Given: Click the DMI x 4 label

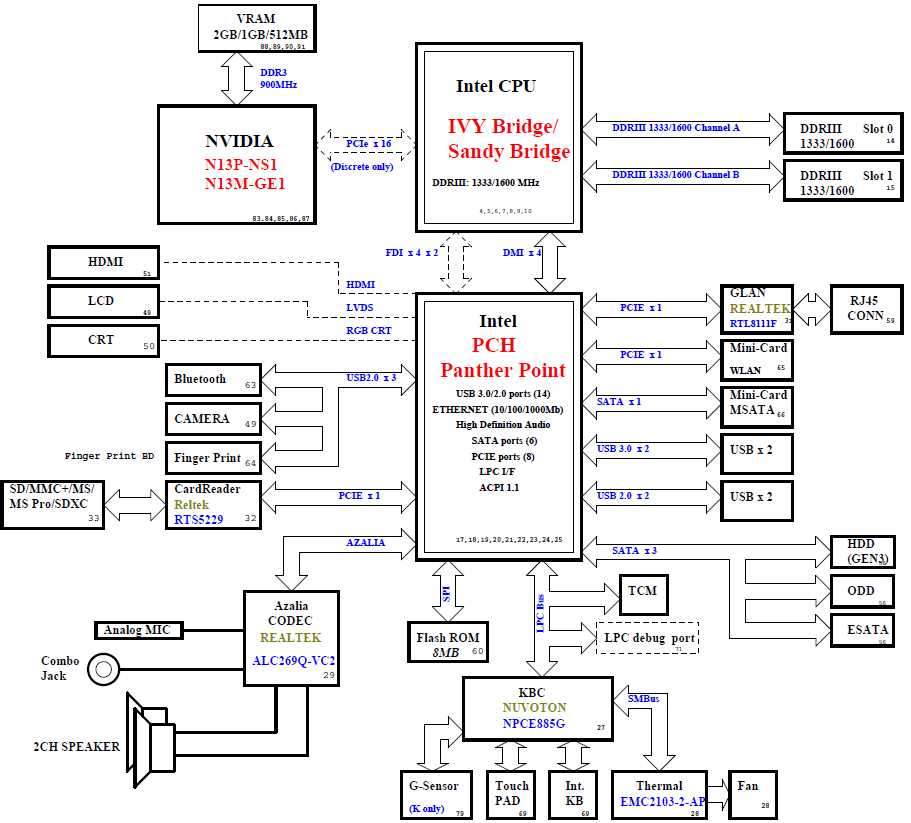Looking at the screenshot, I should 522,253.
